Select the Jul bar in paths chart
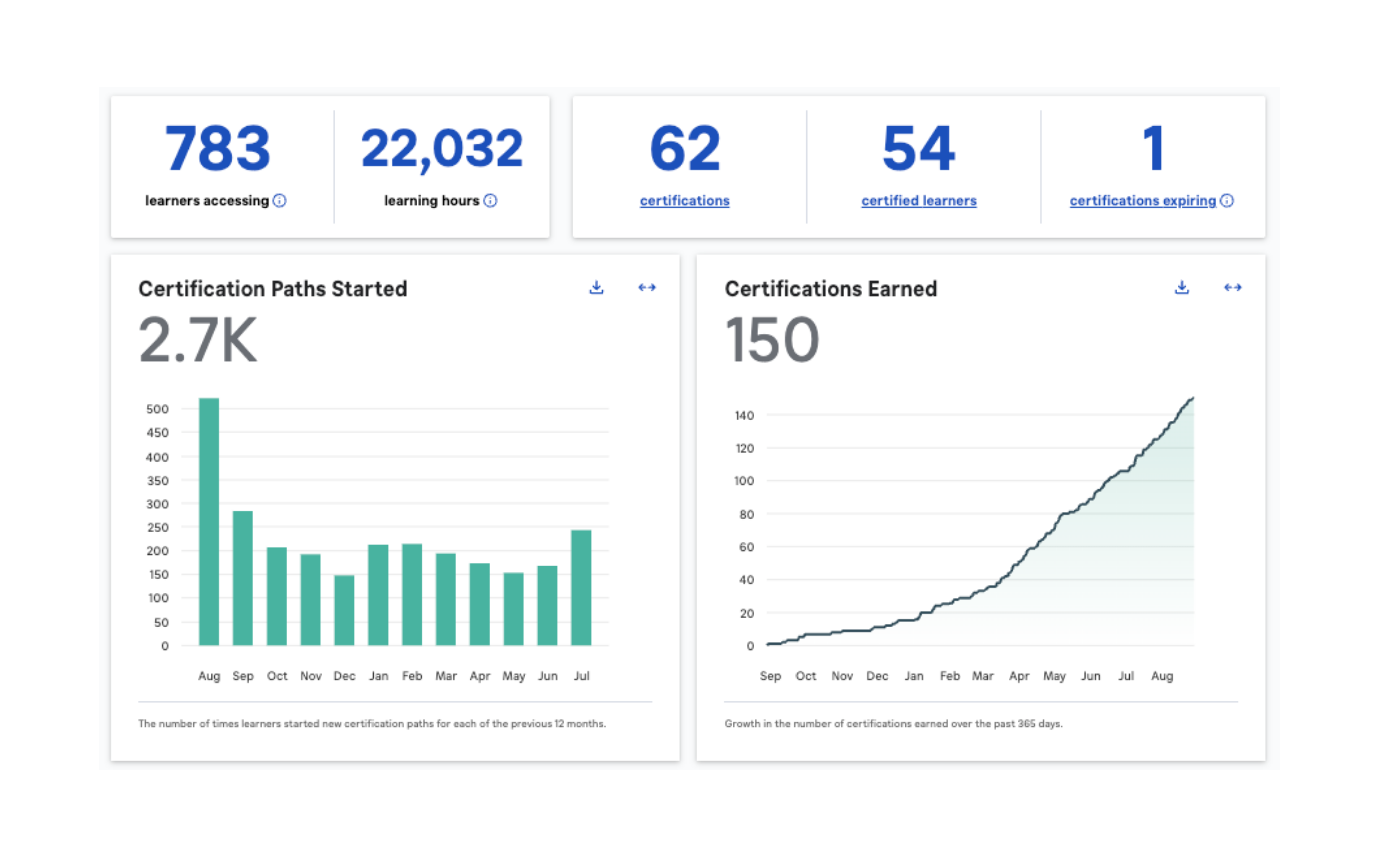This screenshot has height=868, width=1379. [581, 588]
